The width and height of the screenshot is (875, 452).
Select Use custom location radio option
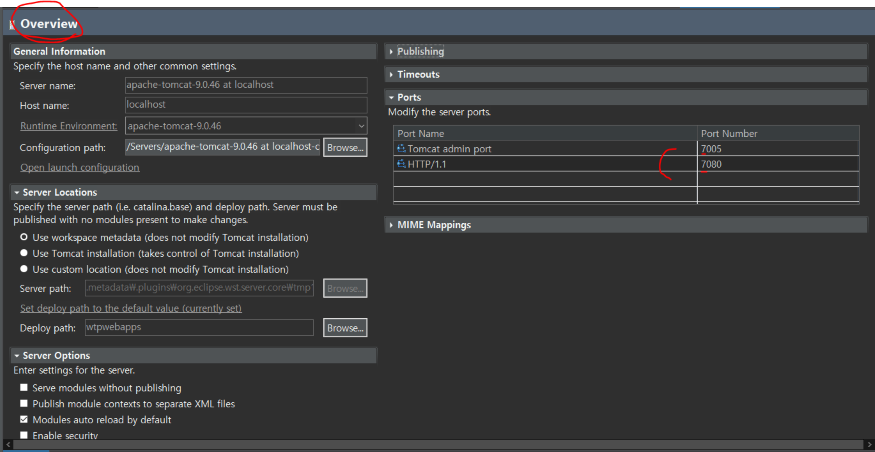click(23, 269)
